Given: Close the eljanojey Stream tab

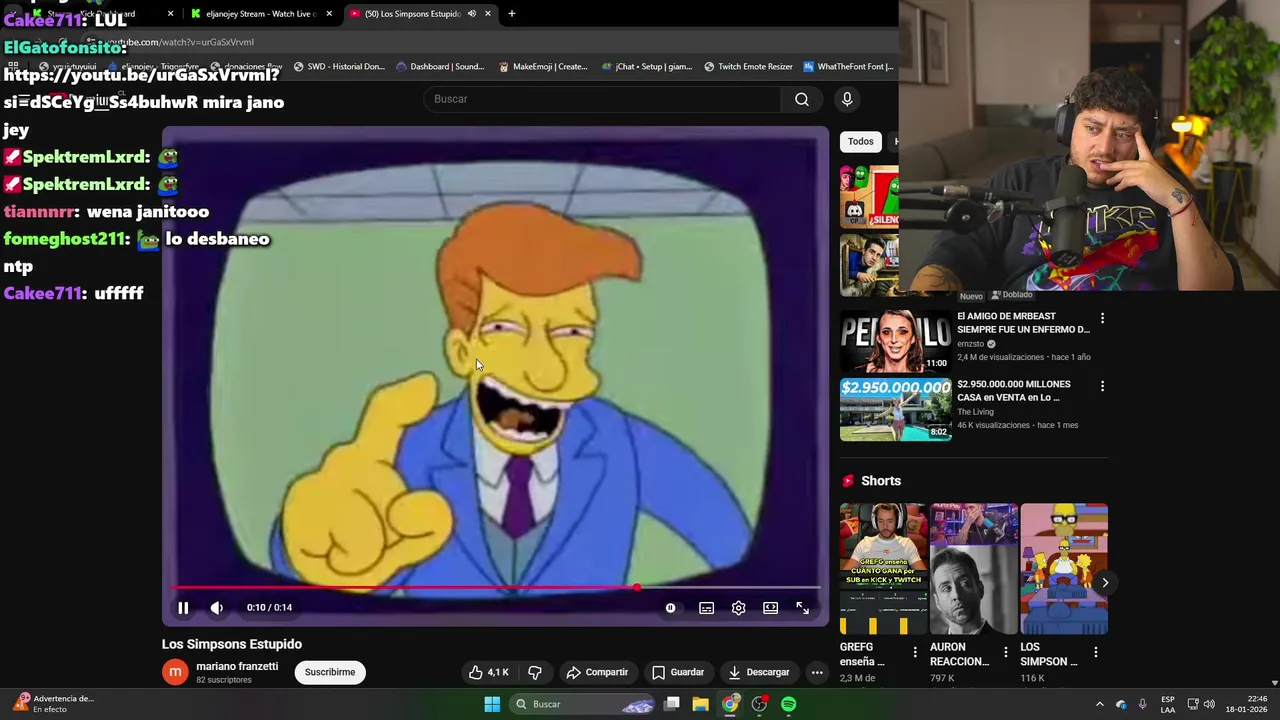Looking at the screenshot, I should [329, 14].
